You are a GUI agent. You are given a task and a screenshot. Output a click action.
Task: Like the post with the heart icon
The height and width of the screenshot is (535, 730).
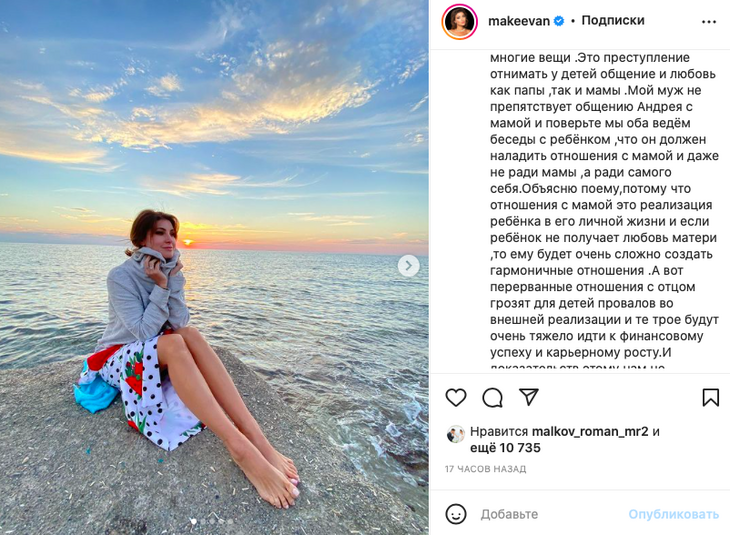[x=456, y=398]
